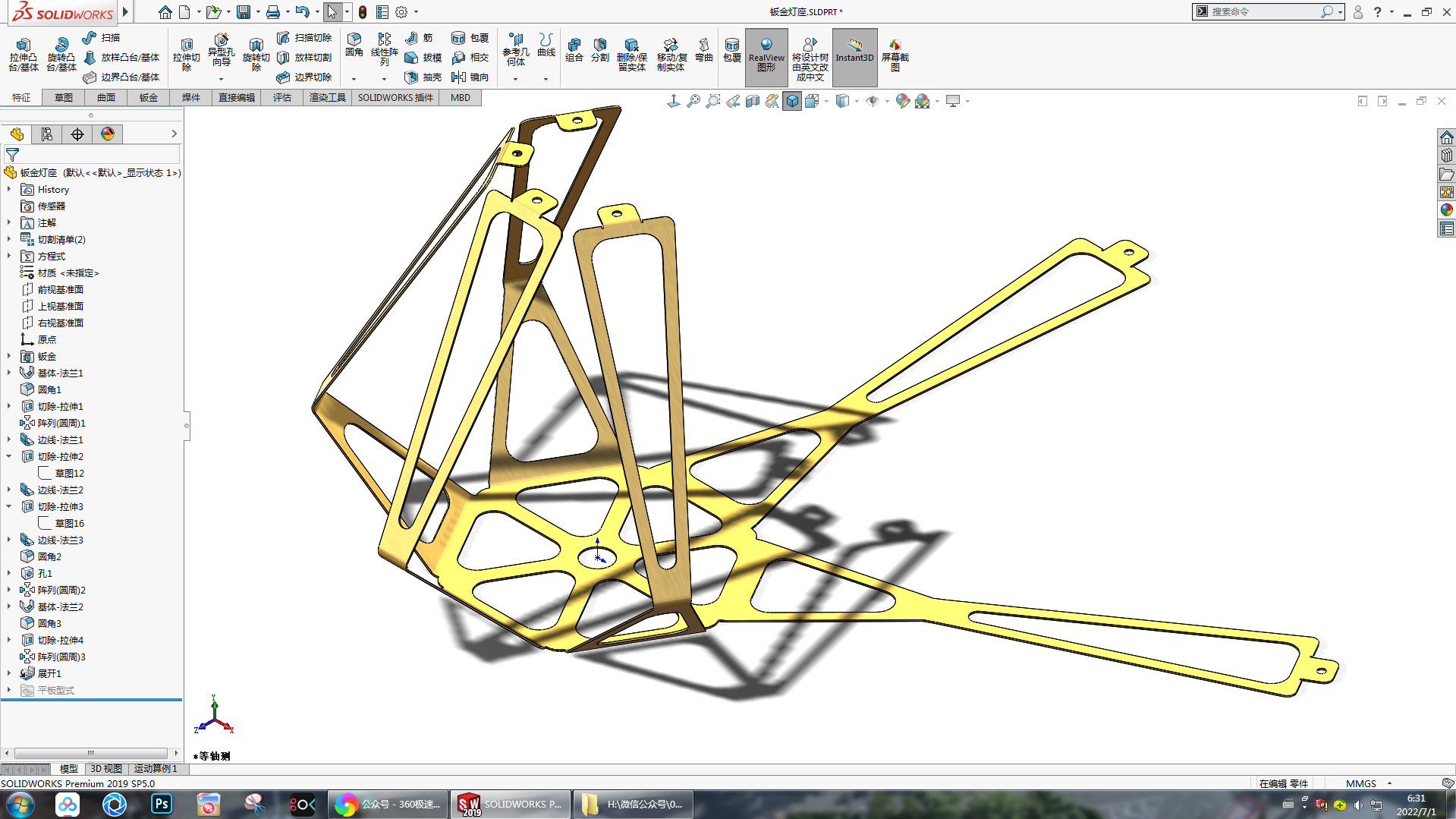Click the Revolved Cut (旋转切除) tool
Image resolution: width=1456 pixels, height=819 pixels.
(256, 55)
